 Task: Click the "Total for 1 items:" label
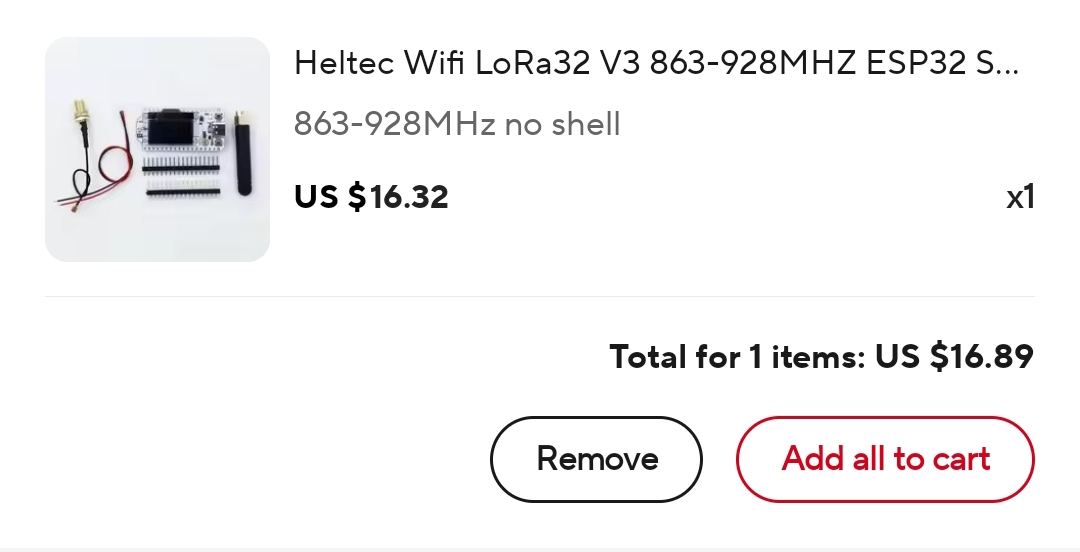click(x=737, y=356)
